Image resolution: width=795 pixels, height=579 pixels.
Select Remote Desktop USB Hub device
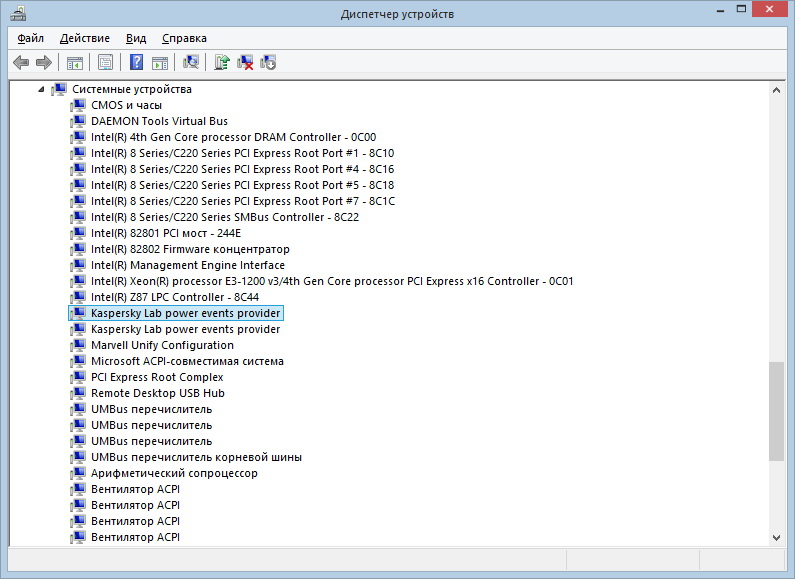tap(157, 393)
